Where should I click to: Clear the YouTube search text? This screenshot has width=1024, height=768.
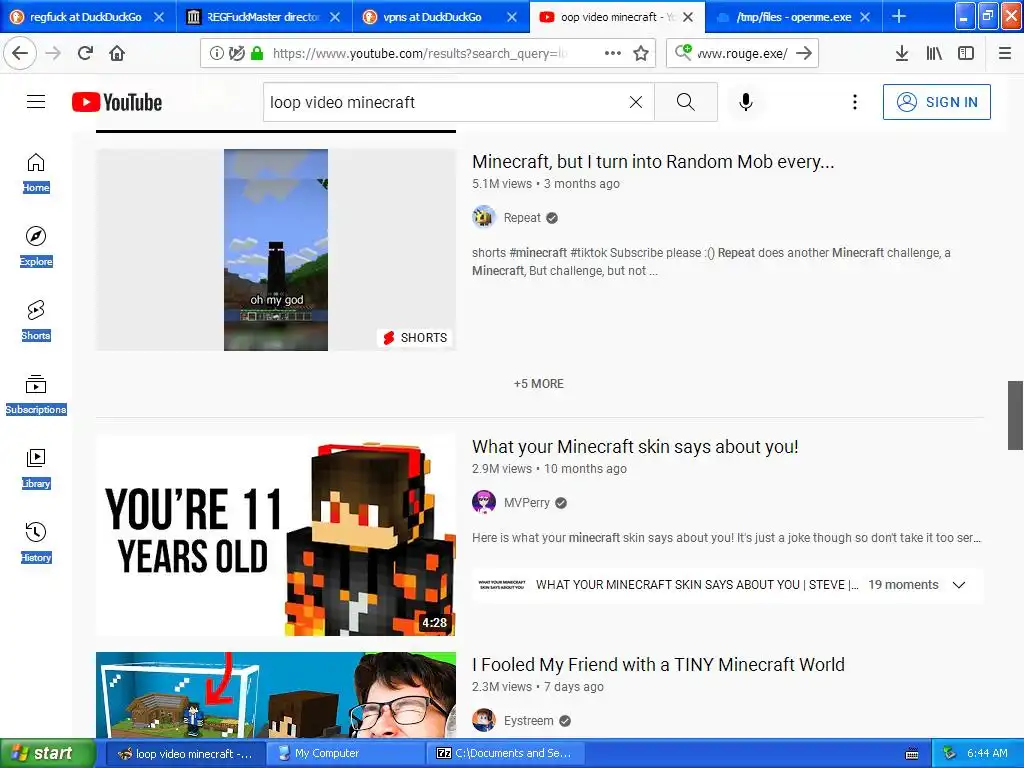click(x=636, y=102)
